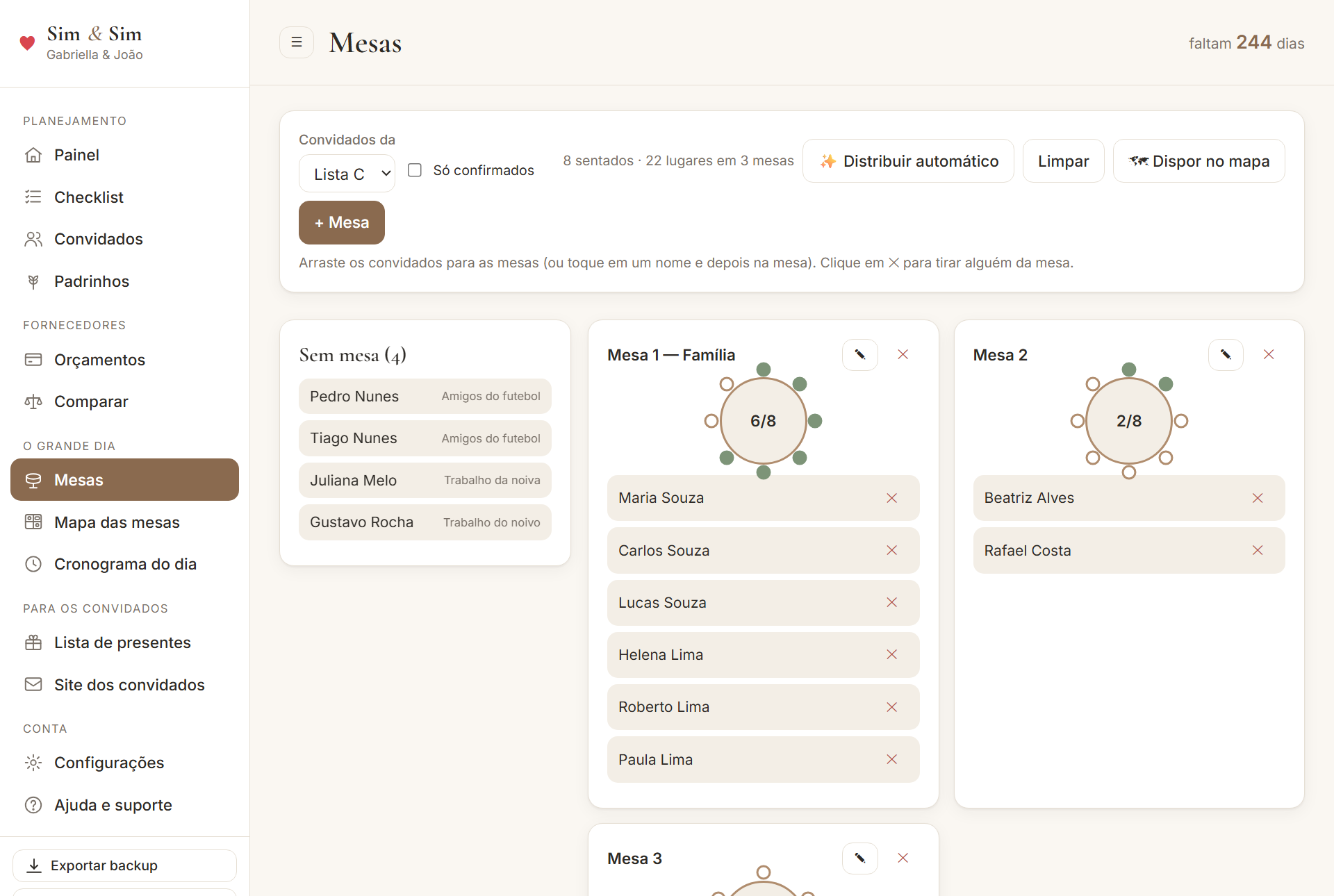This screenshot has height=896, width=1334.
Task: Open Cronograma do dia
Action: (x=125, y=564)
